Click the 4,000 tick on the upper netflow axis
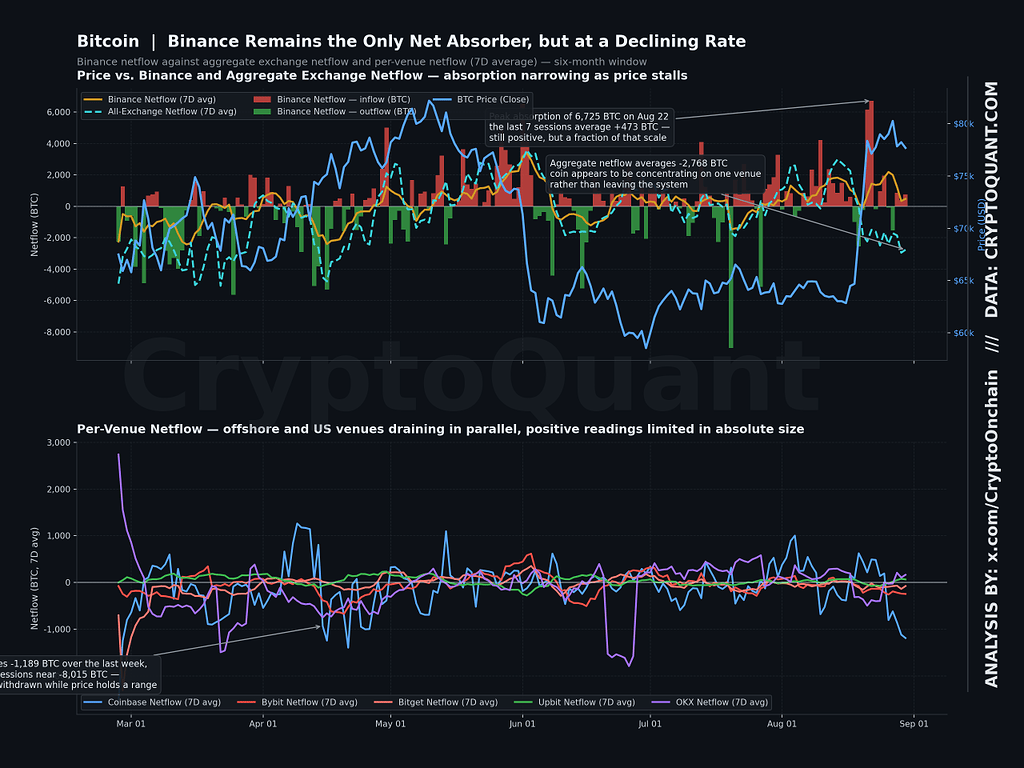1024x768 pixels. coord(58,144)
